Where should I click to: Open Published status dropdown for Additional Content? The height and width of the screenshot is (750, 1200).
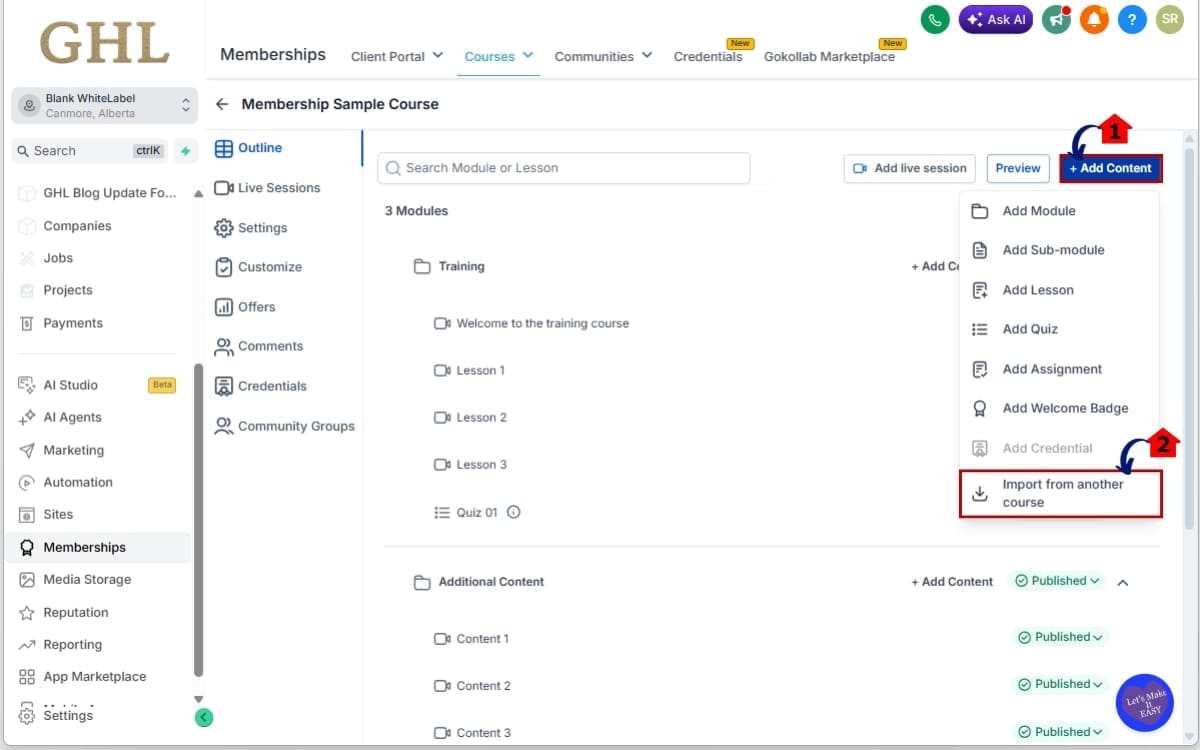(x=1058, y=581)
